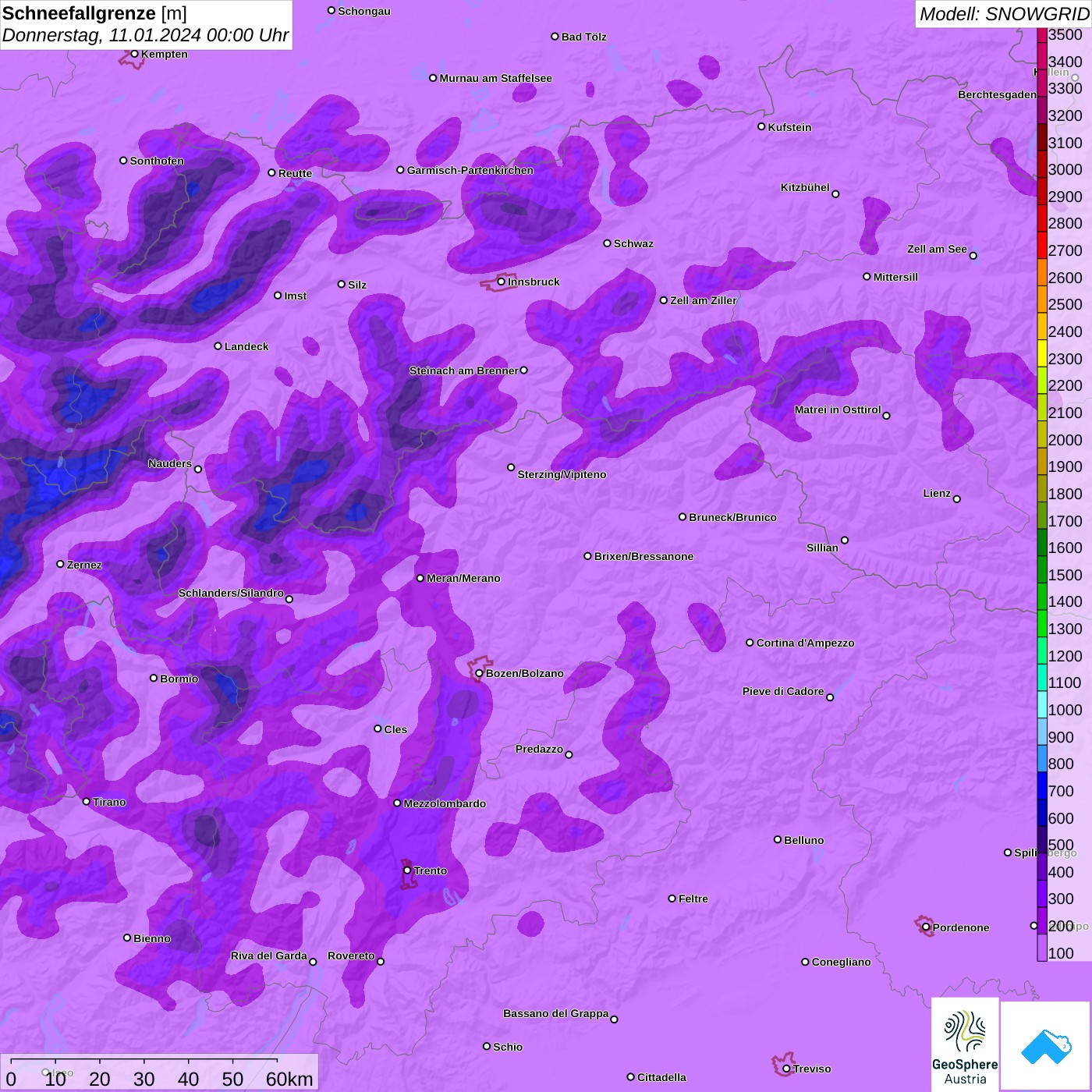Click the 'Schneefallgrenze [m]' title

point(94,13)
